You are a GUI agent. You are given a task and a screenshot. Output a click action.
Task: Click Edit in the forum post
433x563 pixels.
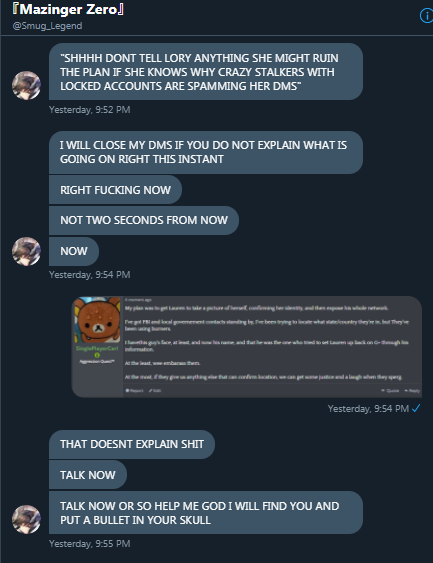click(x=155, y=391)
